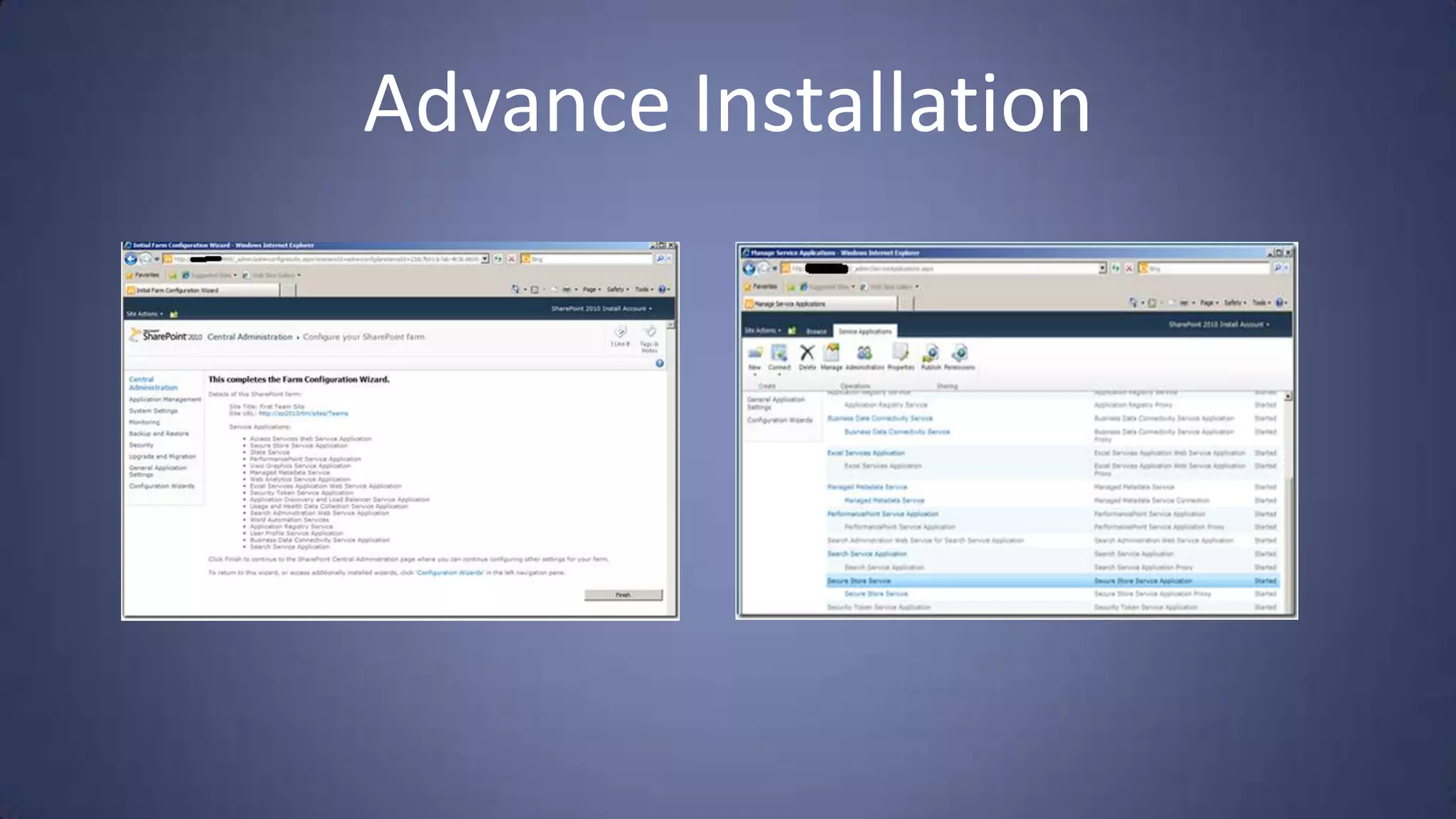The height and width of the screenshot is (819, 1456).
Task: Open PerformancePoint Service Application parent link
Action: [x=883, y=514]
